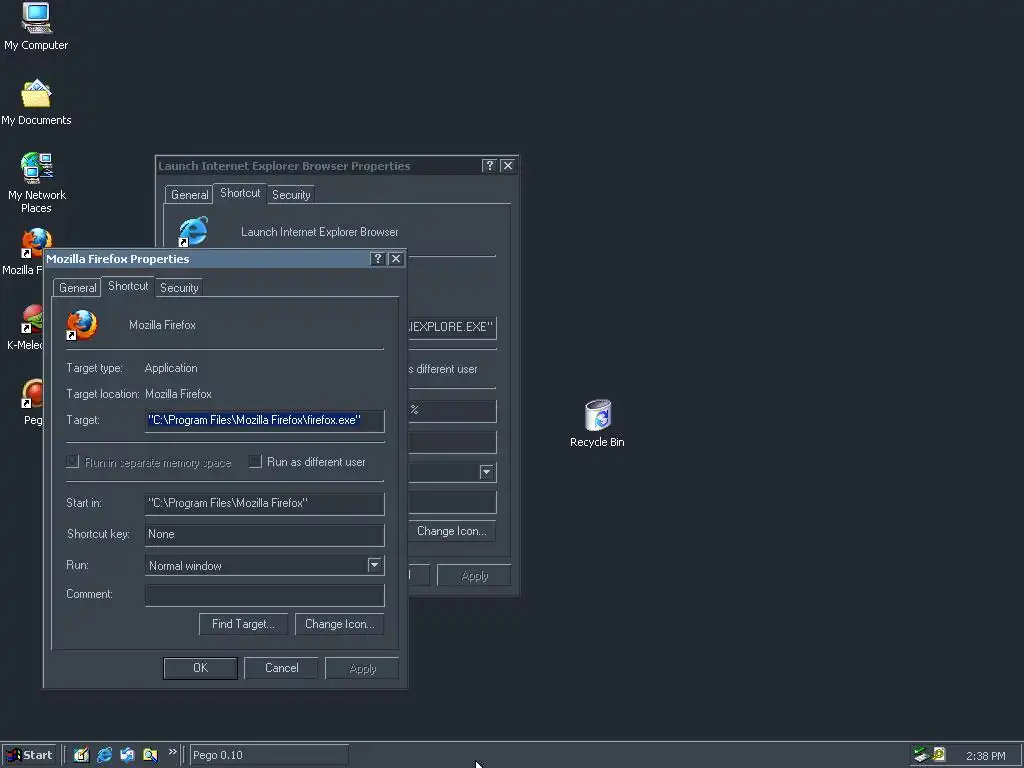Confirm Firefox Properties with OK
The height and width of the screenshot is (768, 1024).
pos(200,668)
